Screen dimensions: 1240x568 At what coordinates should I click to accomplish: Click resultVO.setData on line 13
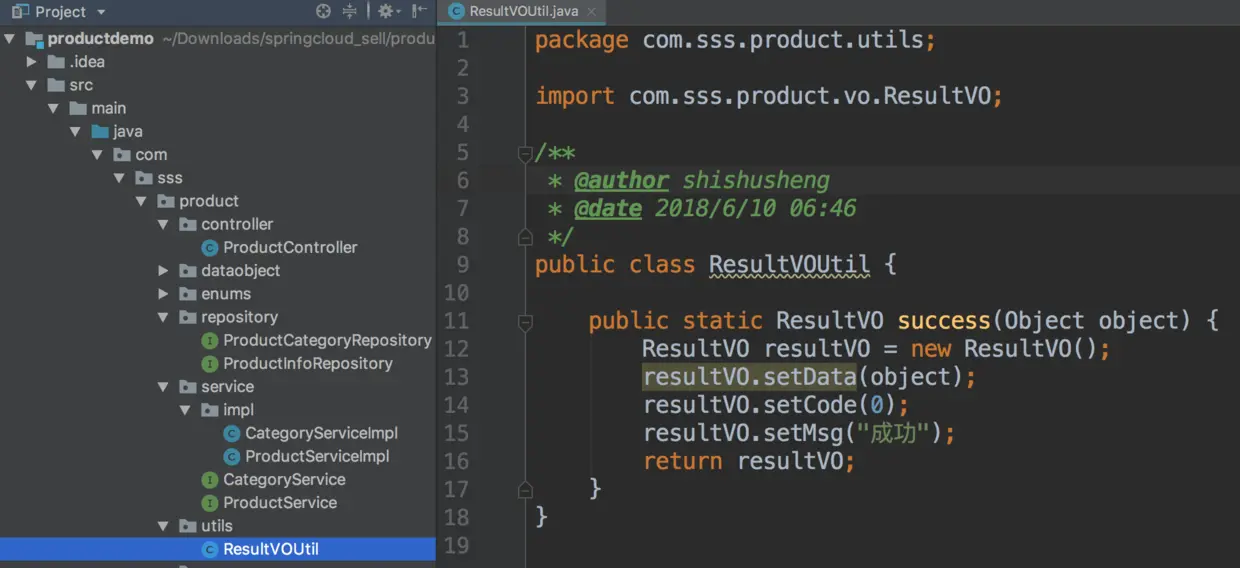click(x=749, y=377)
